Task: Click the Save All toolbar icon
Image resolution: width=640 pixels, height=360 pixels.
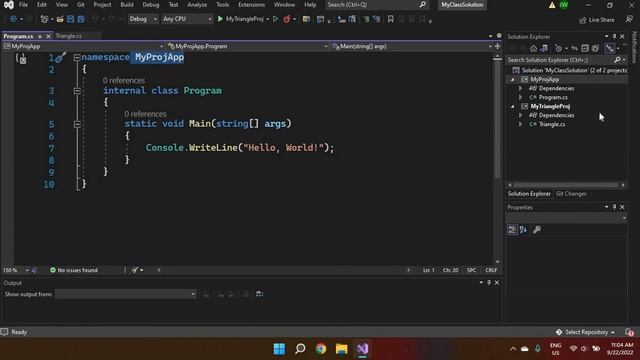Action: [81, 19]
